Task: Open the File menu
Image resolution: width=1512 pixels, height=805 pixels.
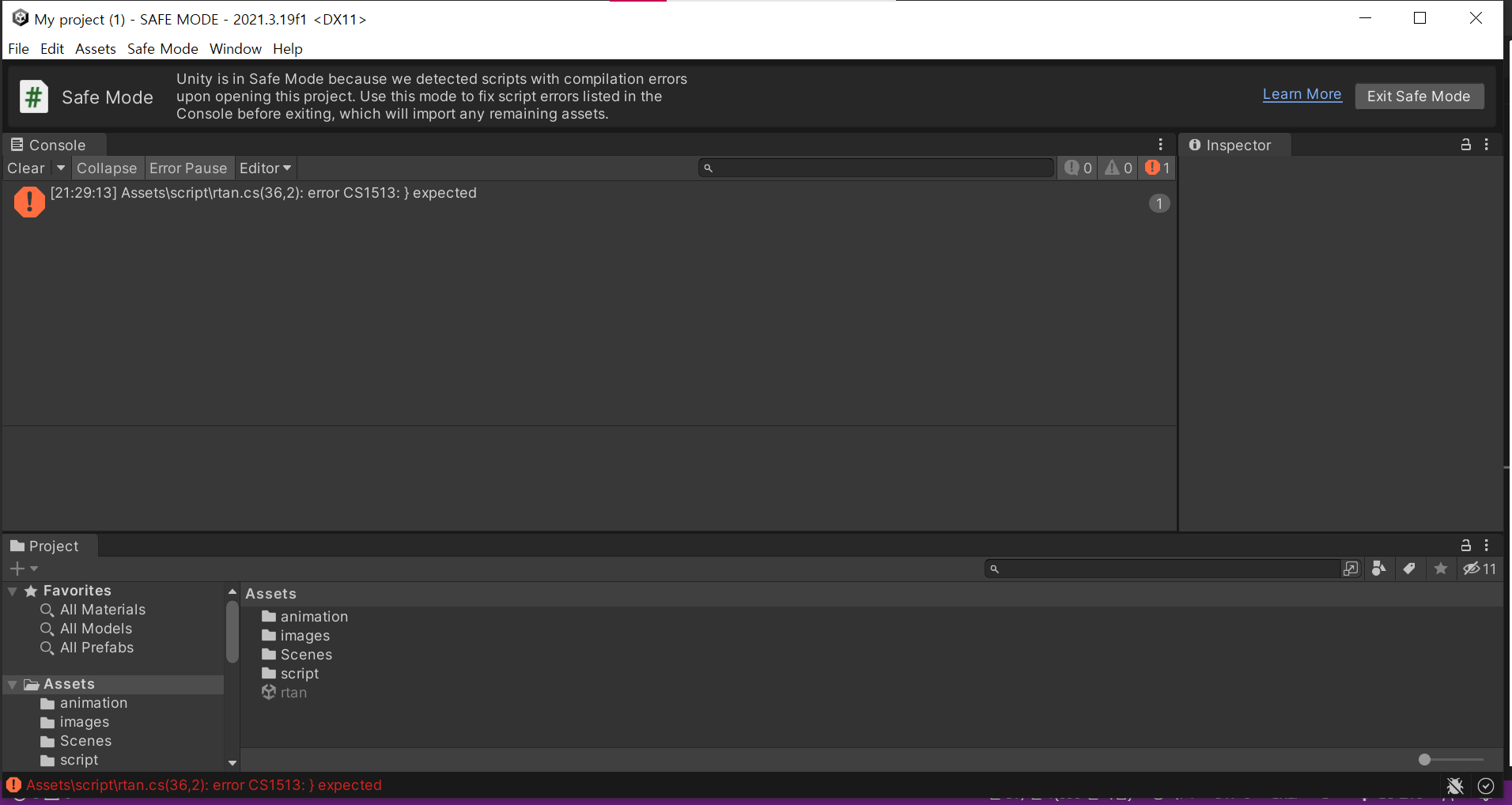Action: pyautogui.click(x=18, y=48)
